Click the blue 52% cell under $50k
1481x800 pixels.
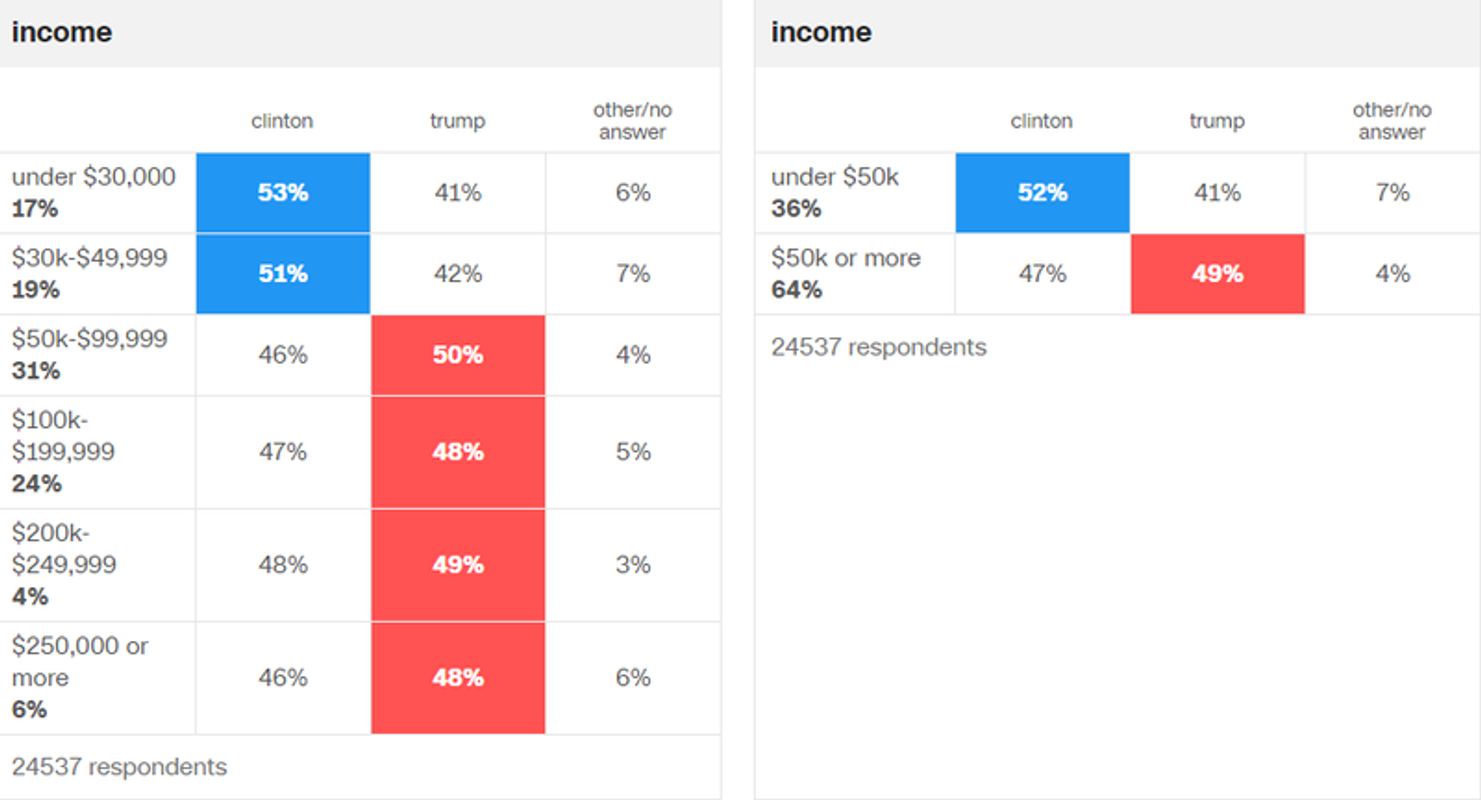(x=1042, y=193)
